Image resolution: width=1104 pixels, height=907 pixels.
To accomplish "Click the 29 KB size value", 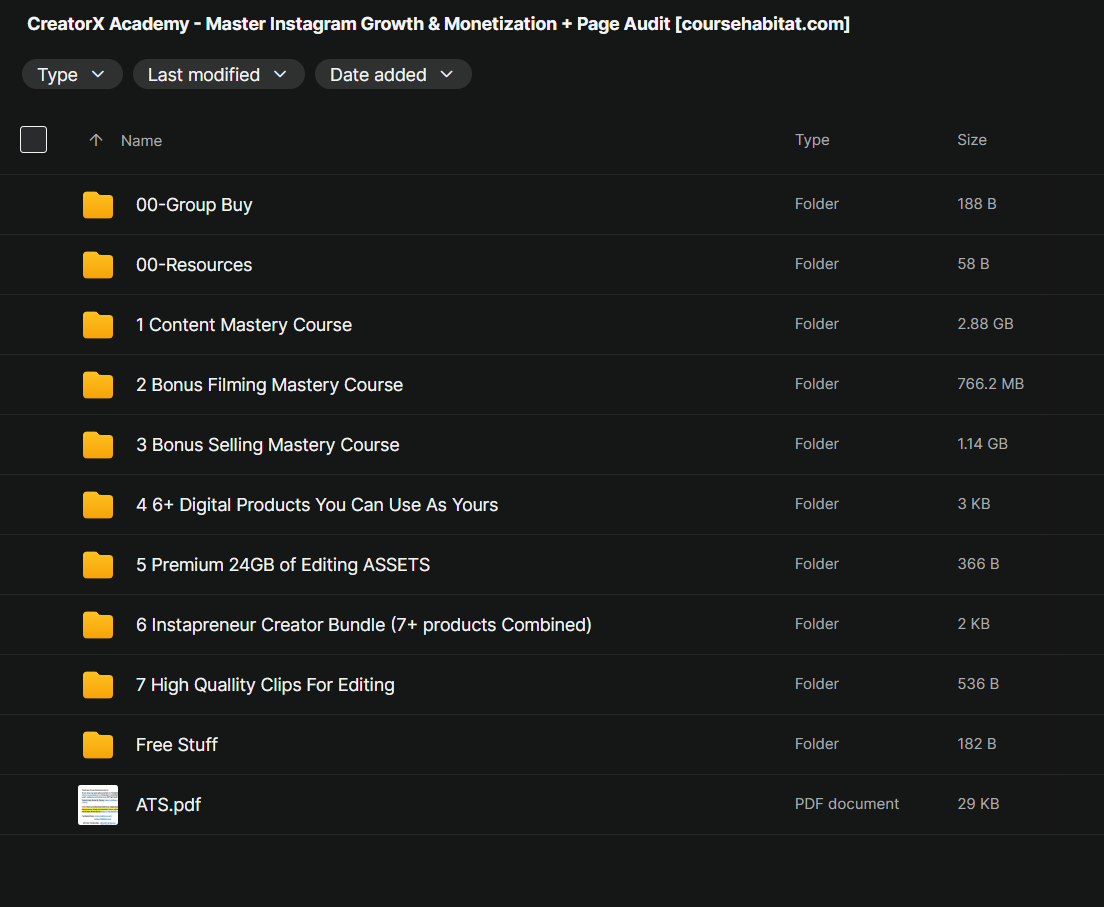I will coord(978,803).
